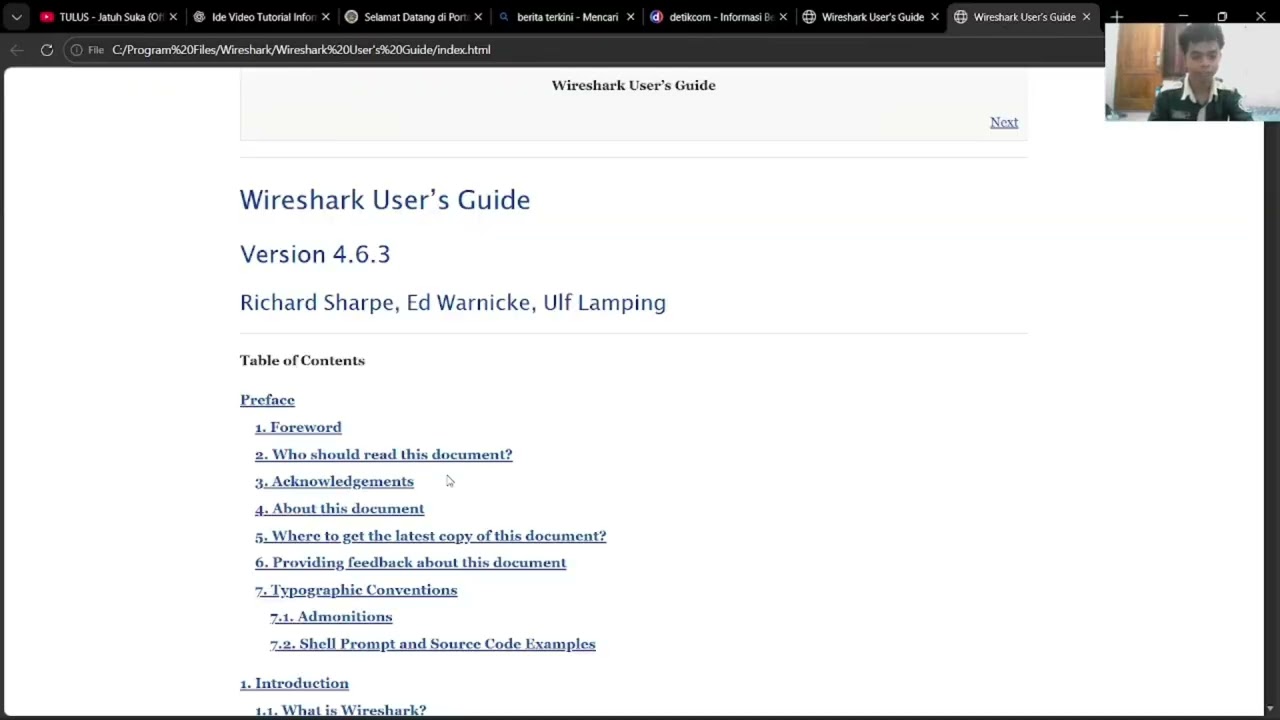Open Where to get the latest copy link

430,536
